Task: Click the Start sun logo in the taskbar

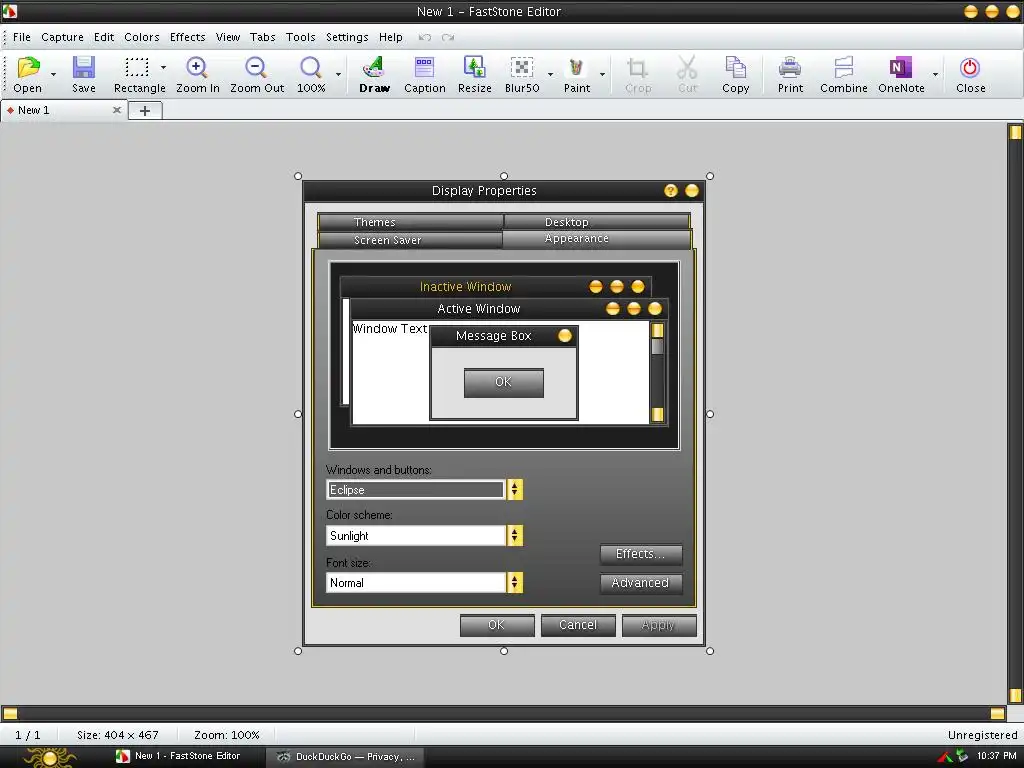Action: (50, 757)
